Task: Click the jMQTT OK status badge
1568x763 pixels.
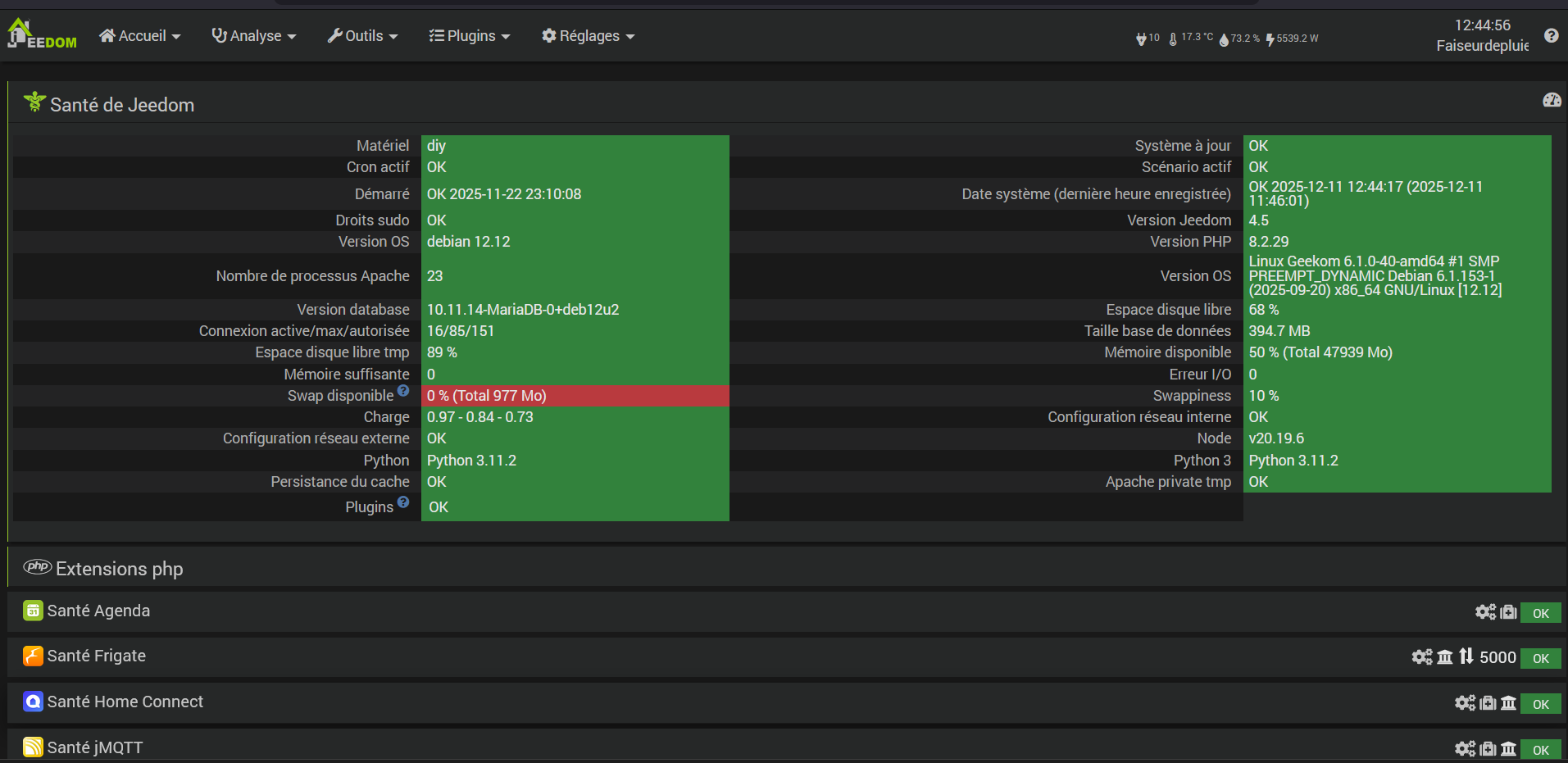Action: (1541, 750)
